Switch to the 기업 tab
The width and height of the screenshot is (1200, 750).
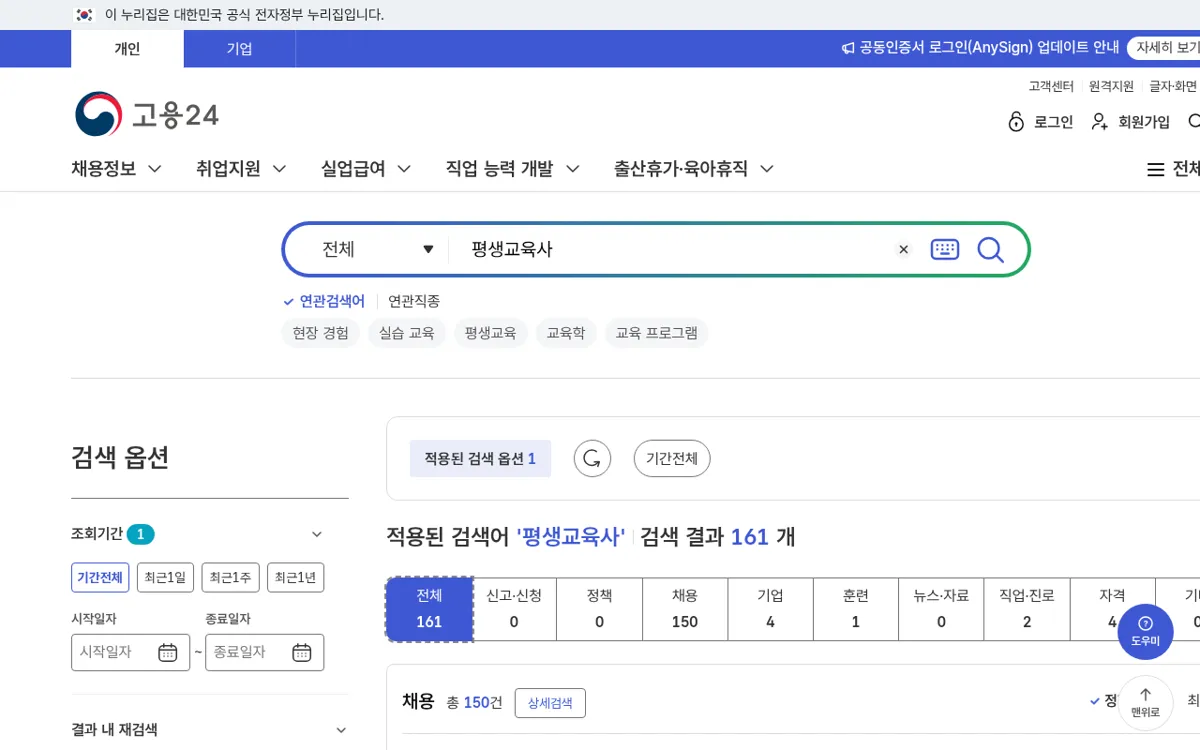click(239, 49)
